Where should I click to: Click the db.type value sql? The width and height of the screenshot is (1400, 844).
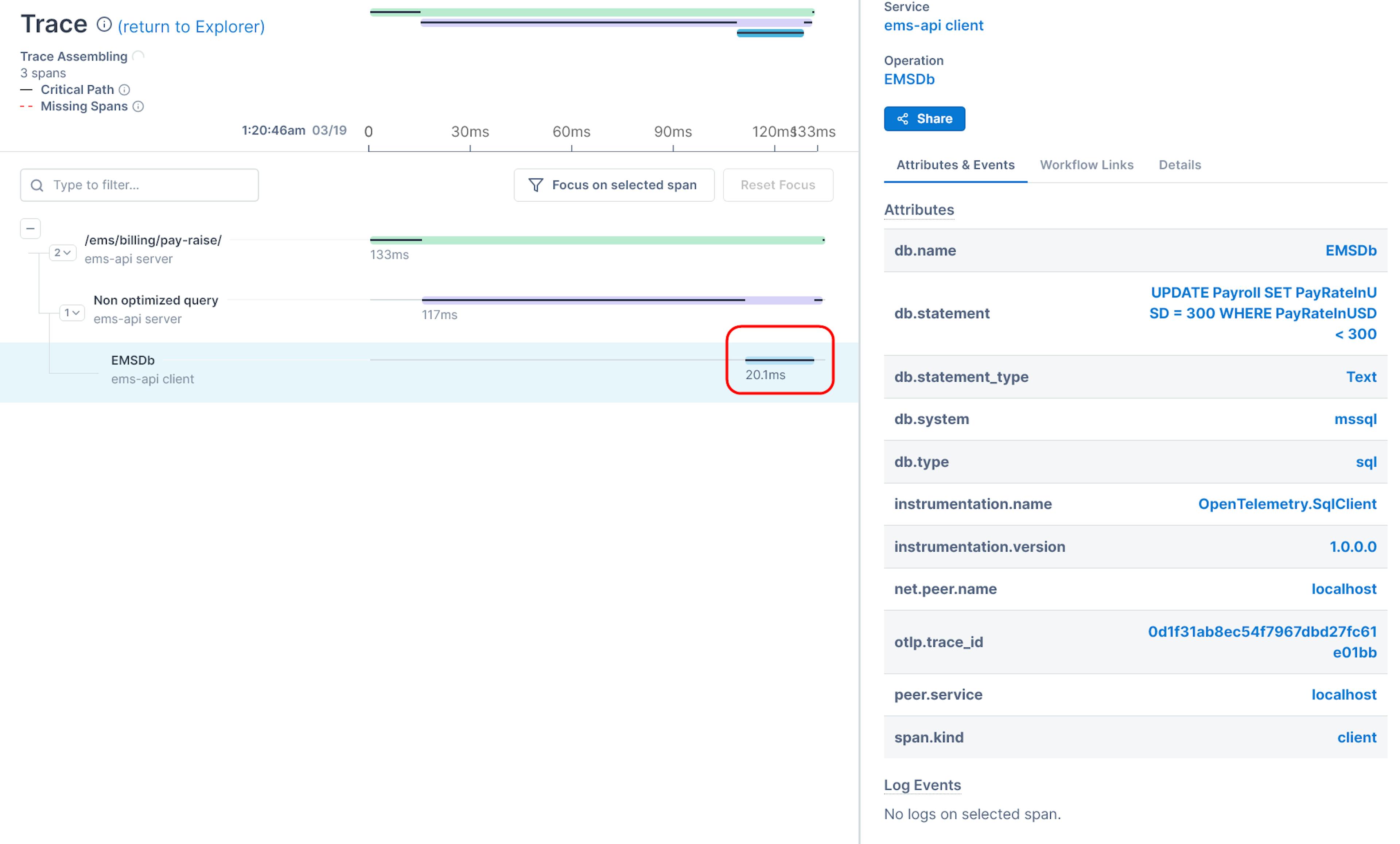pos(1366,462)
